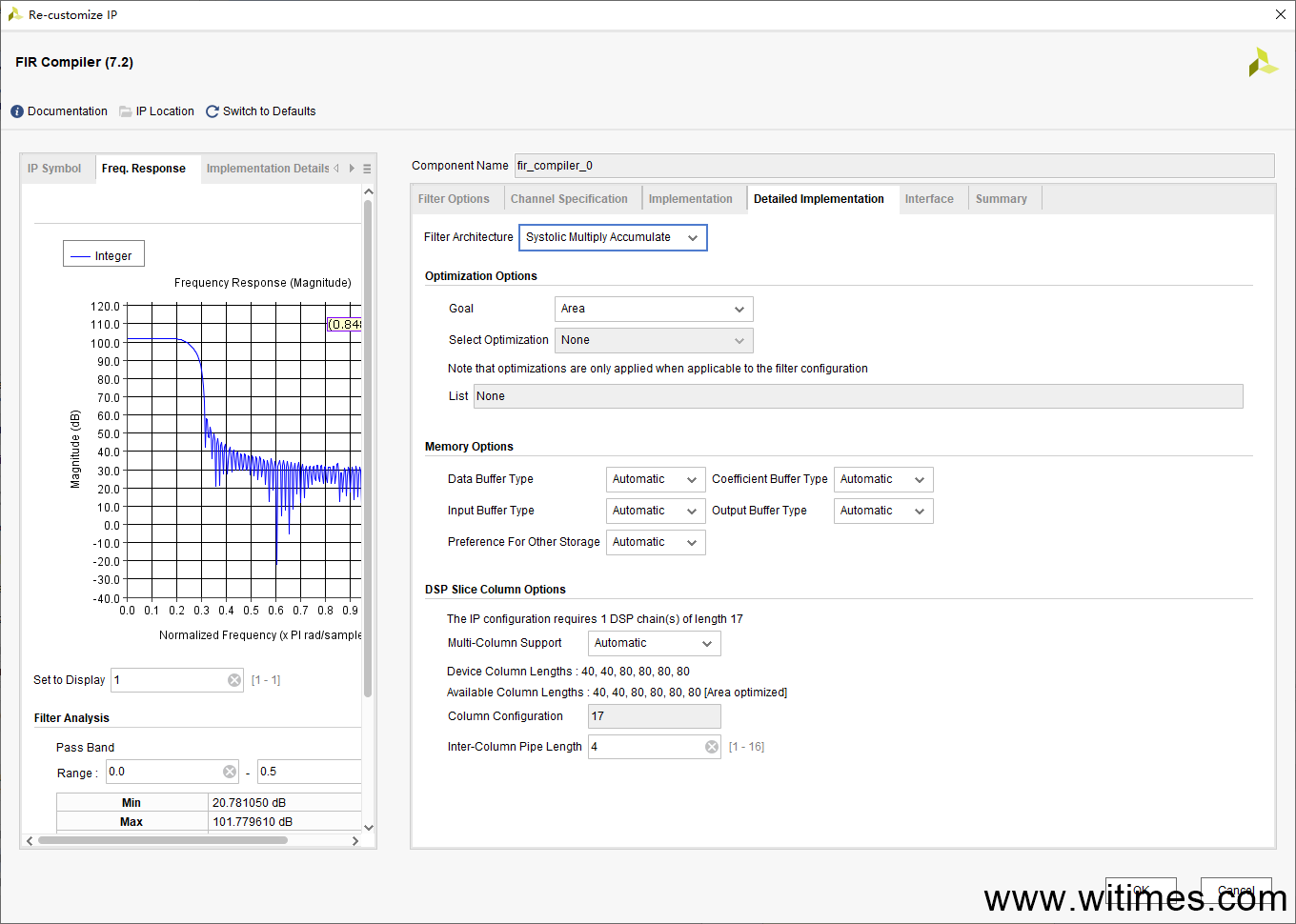Show previous left-panel tabs with arrow
1296x924 pixels.
click(x=336, y=169)
